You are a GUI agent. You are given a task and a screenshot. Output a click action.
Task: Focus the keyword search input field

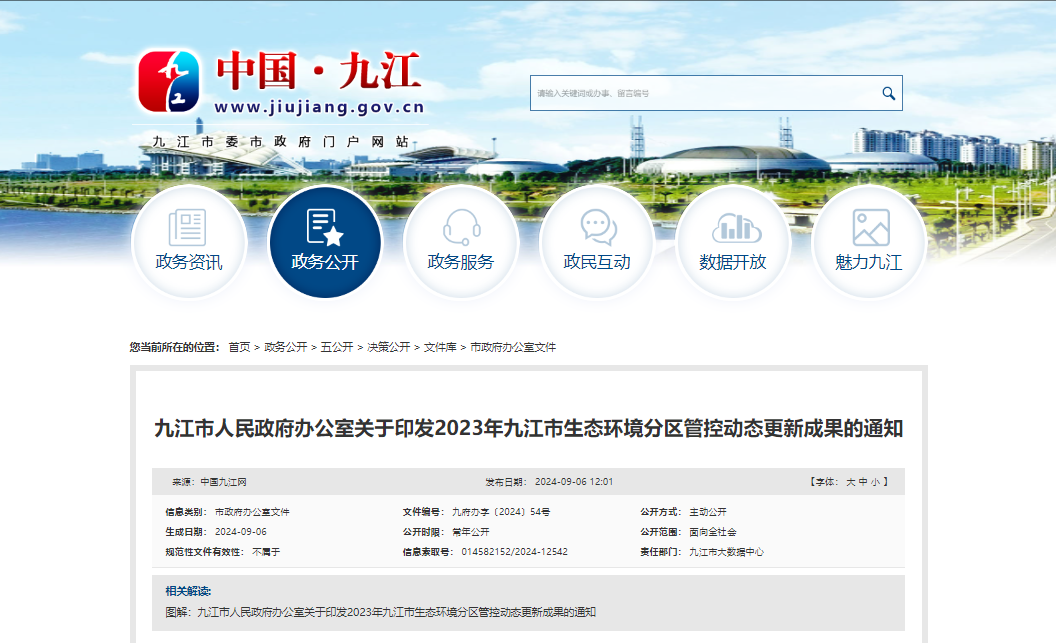click(704, 94)
